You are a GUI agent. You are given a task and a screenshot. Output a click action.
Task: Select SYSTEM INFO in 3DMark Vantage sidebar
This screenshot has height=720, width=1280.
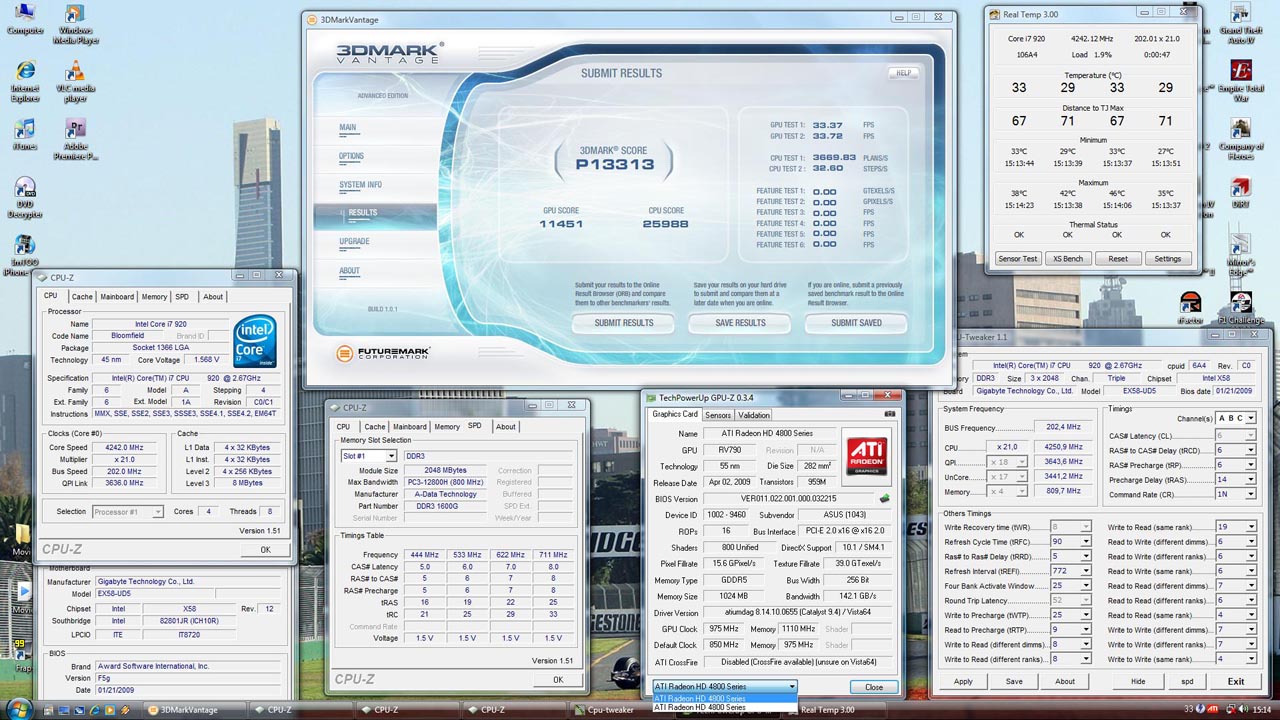coord(360,185)
